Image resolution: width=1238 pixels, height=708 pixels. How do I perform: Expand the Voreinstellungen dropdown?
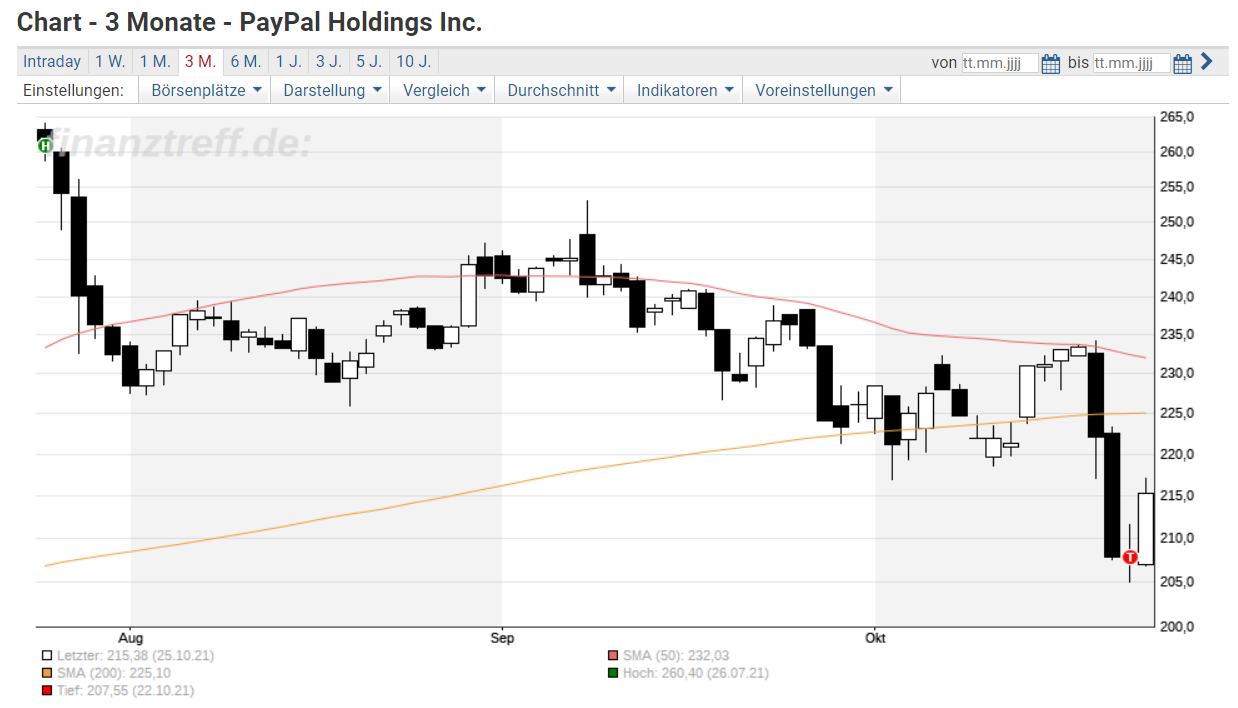822,90
